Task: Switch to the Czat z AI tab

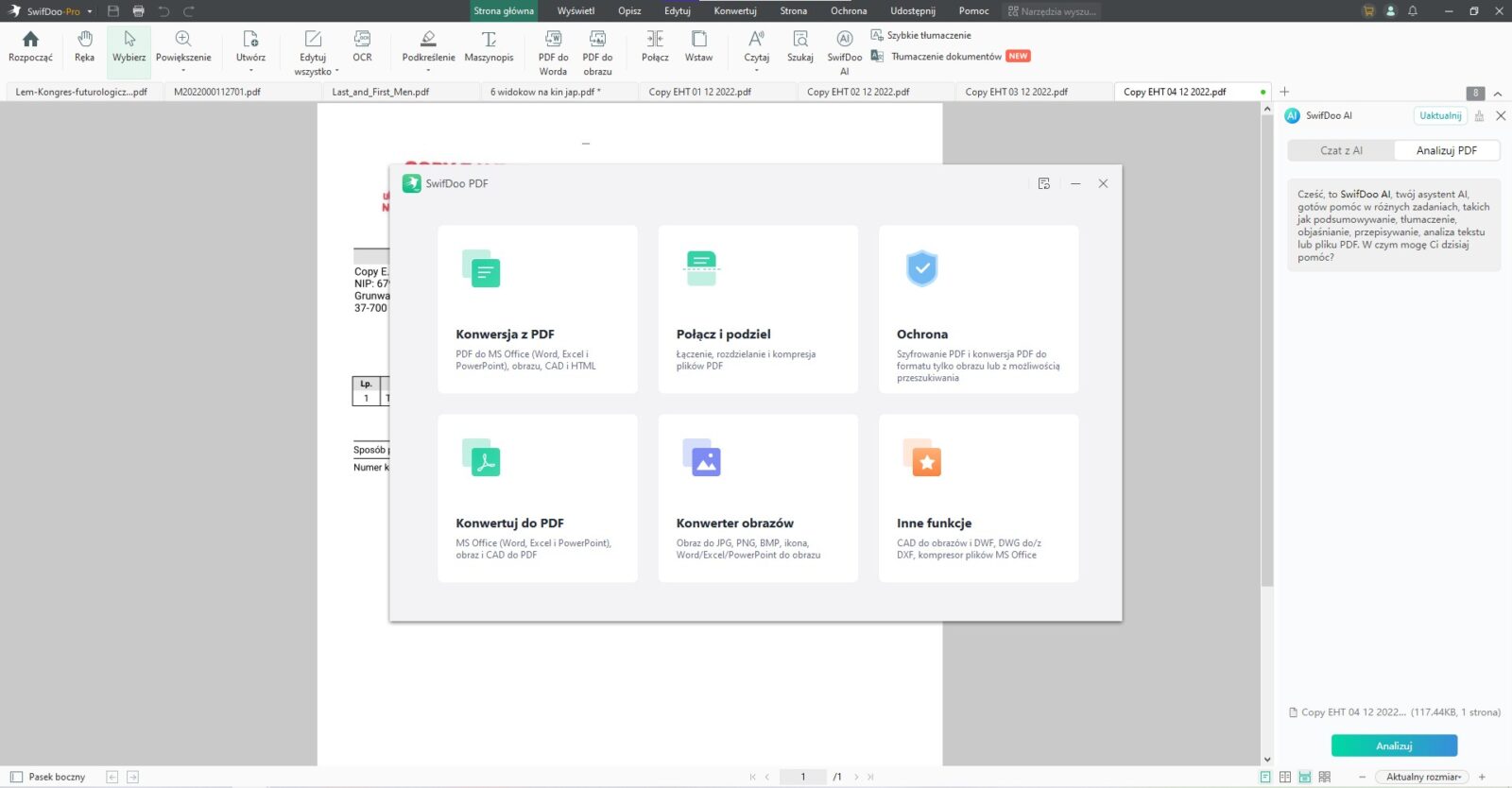Action: tap(1341, 150)
